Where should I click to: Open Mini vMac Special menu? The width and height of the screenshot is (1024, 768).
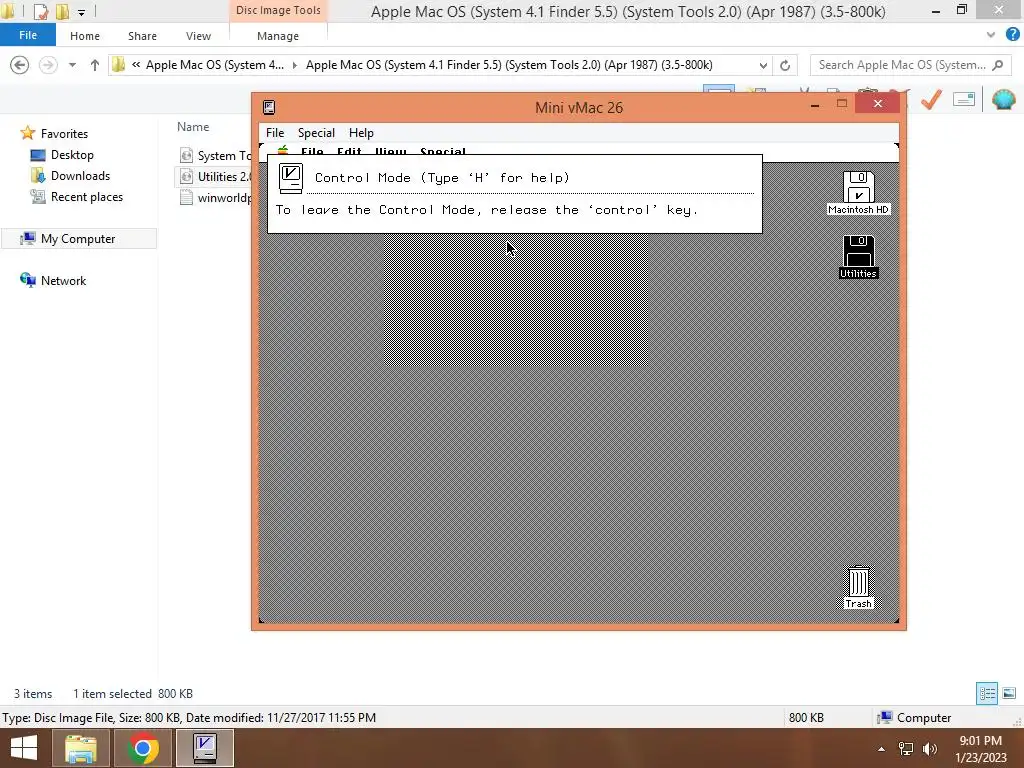coord(316,133)
